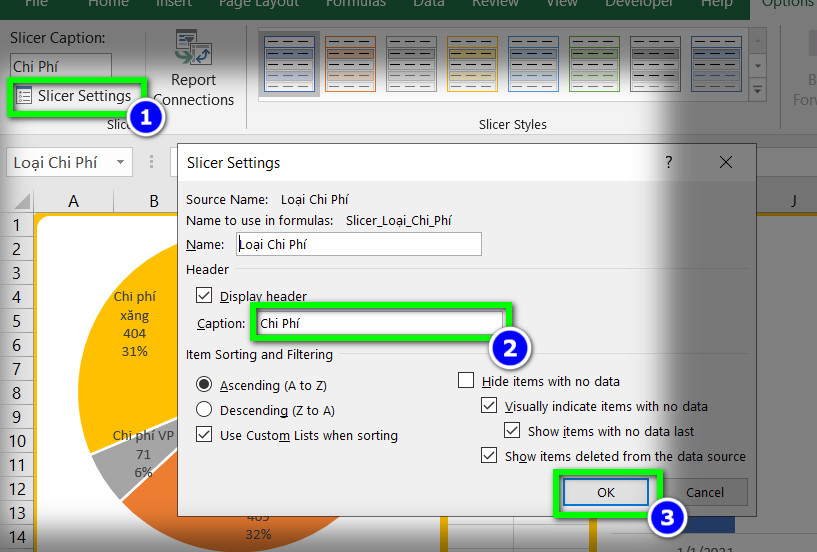The image size is (817, 552).
Task: Select the light blue slicer style
Action: tap(533, 64)
